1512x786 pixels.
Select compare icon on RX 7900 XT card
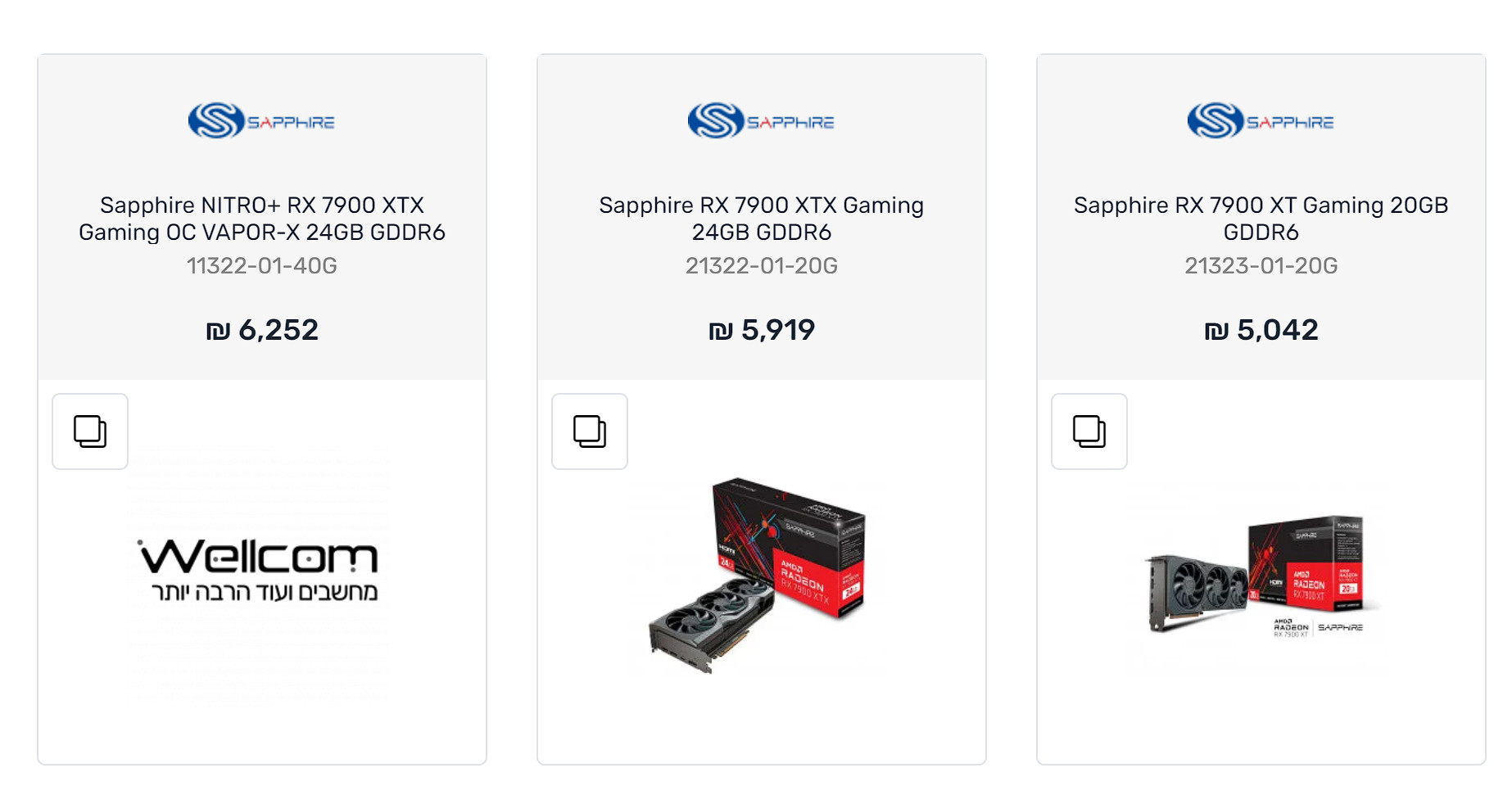[1089, 431]
